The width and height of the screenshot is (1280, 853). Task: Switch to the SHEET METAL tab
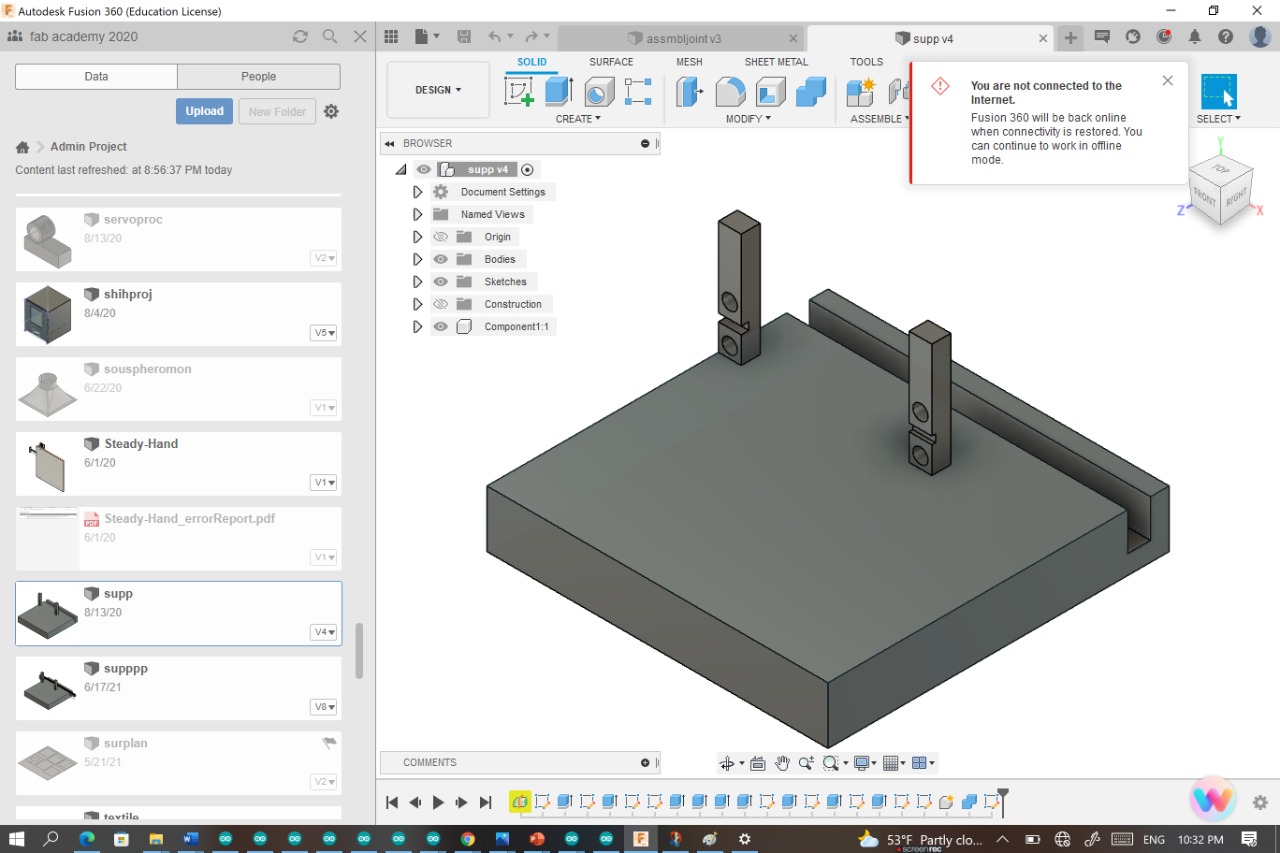pos(776,62)
